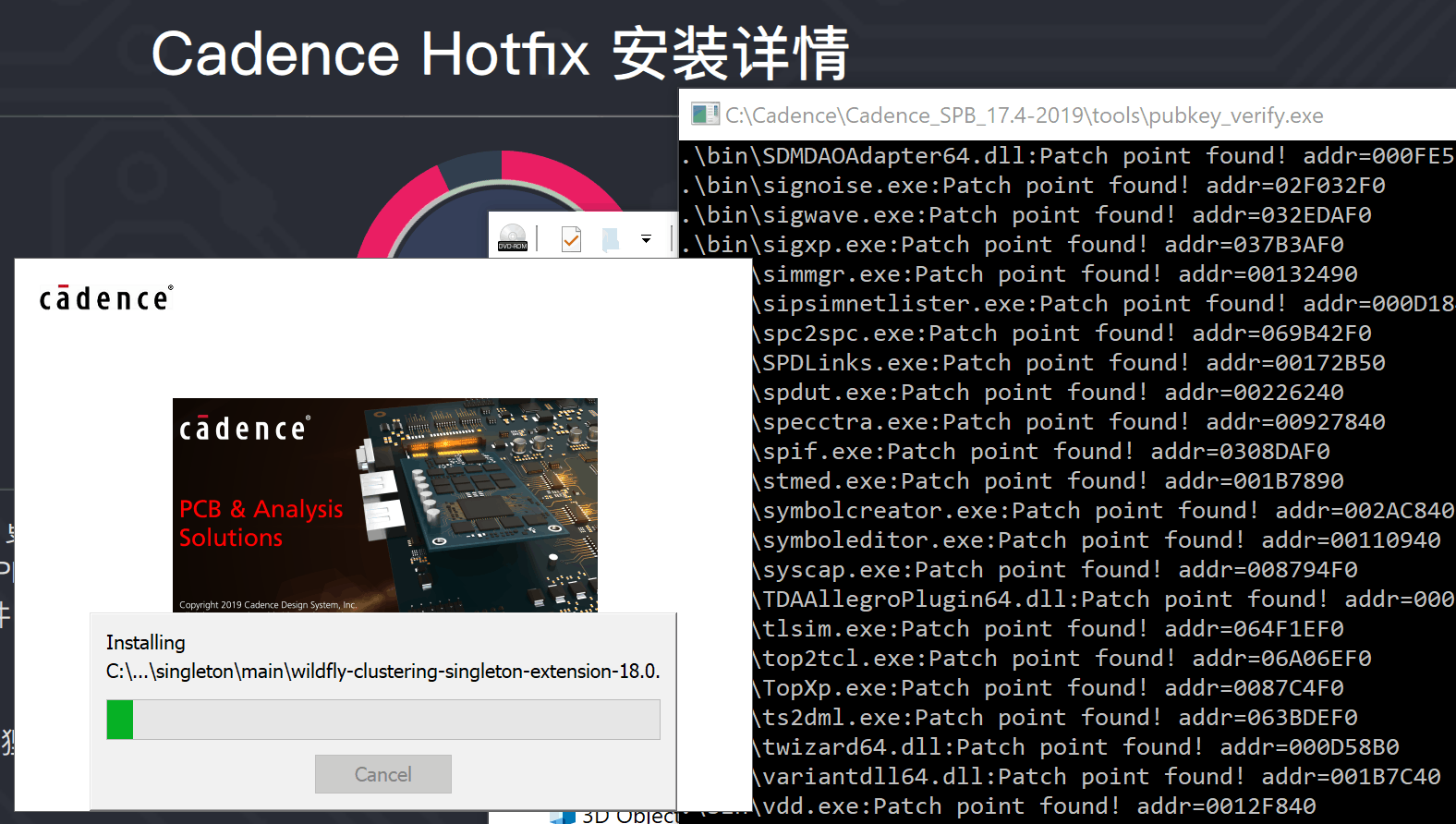Click the twizard64.dll patch line in console
The image size is (1456, 824).
point(1076,746)
